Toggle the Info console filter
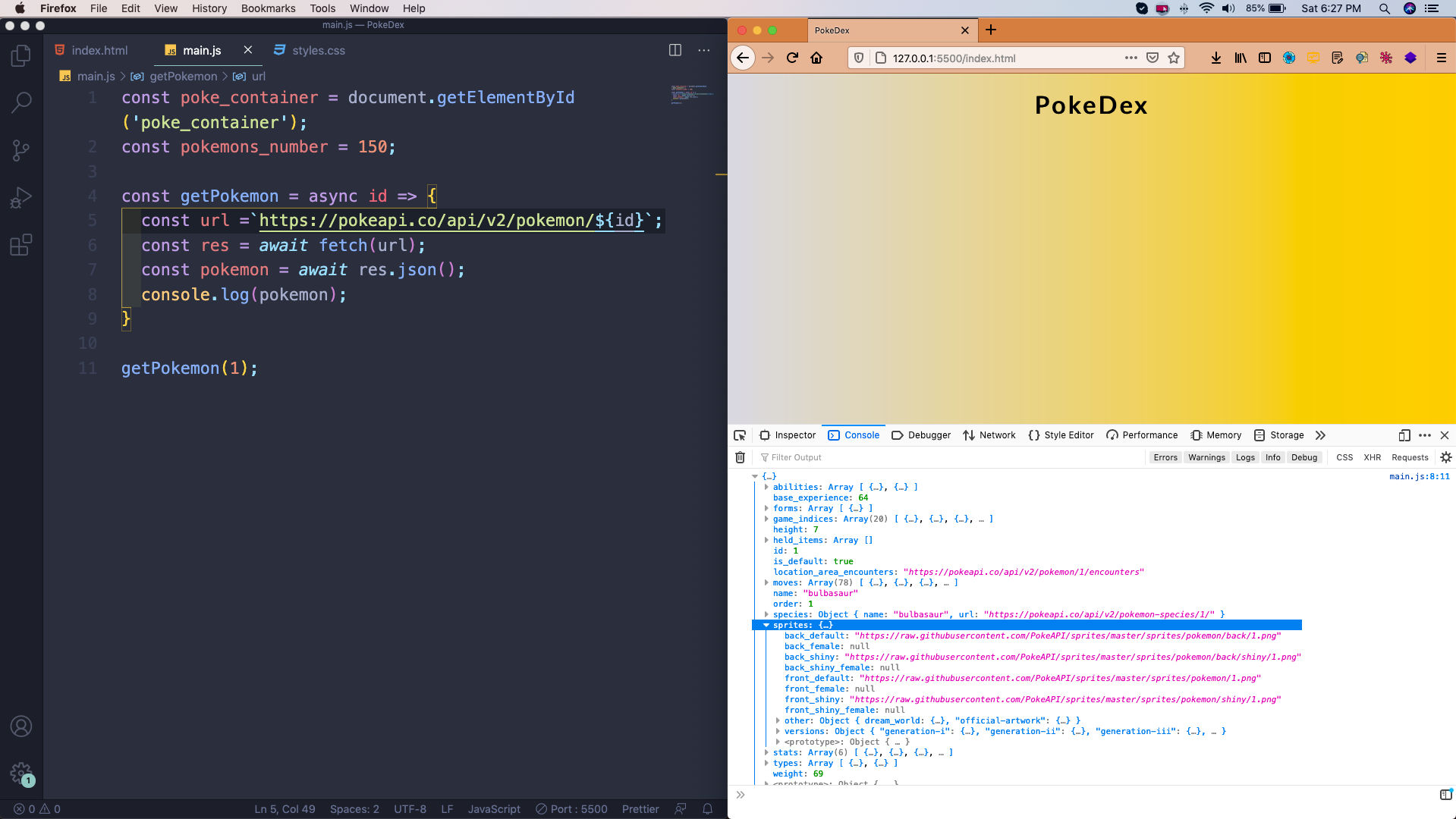This screenshot has width=1456, height=819. [x=1272, y=457]
